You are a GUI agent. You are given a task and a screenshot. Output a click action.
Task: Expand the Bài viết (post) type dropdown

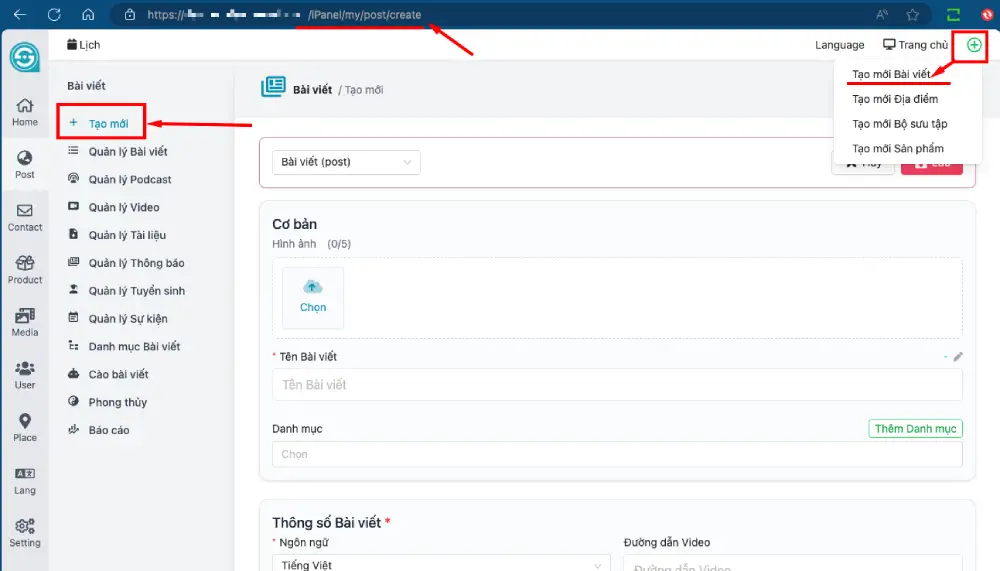pos(346,162)
